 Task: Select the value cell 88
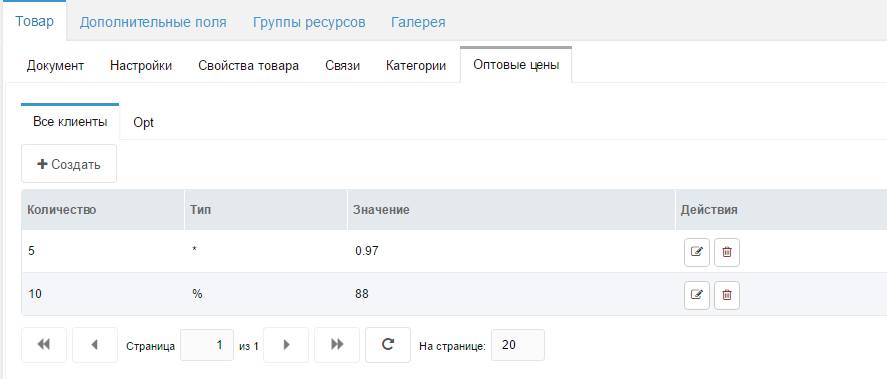pos(511,294)
